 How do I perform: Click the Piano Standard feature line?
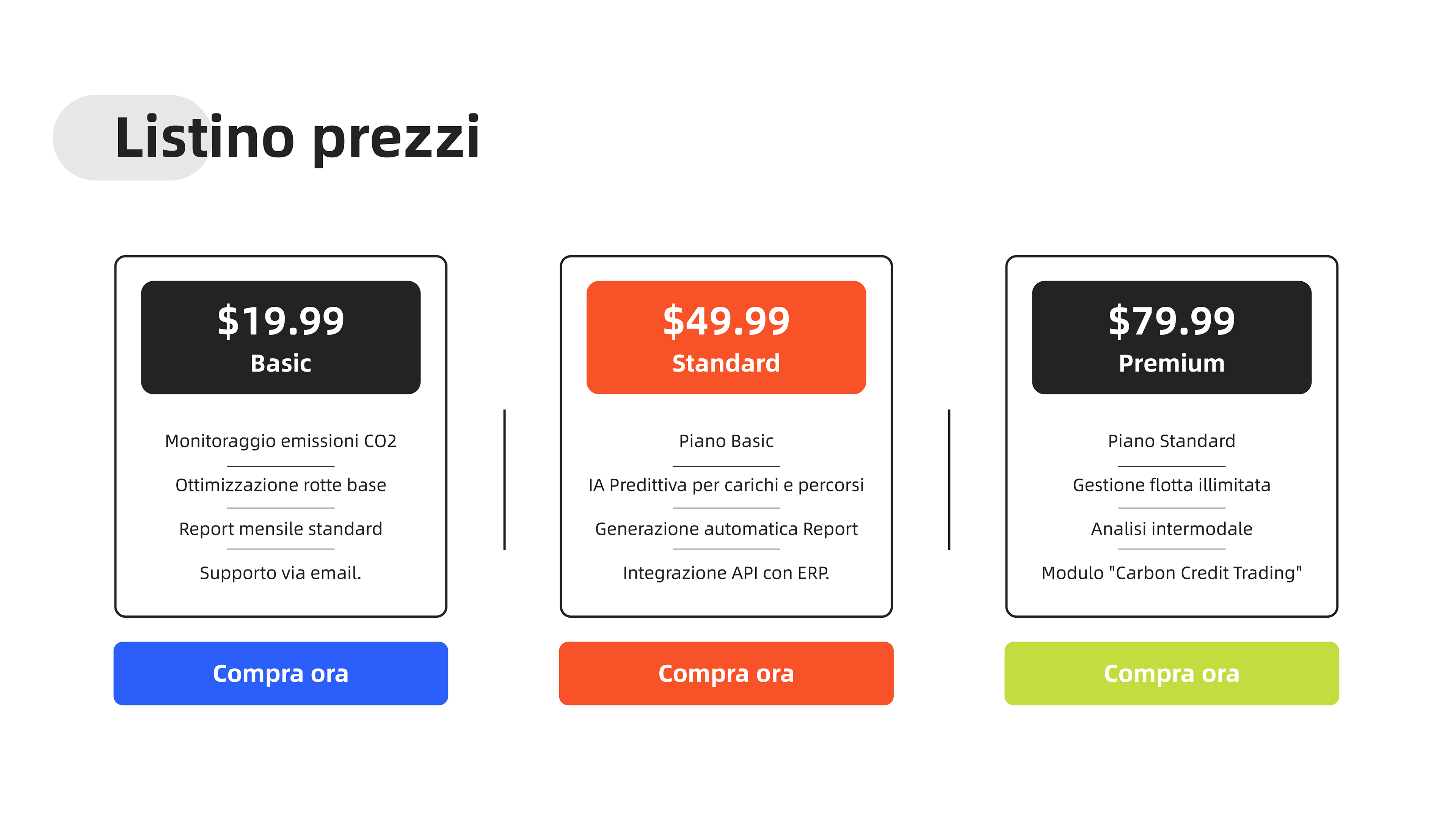pos(1171,441)
